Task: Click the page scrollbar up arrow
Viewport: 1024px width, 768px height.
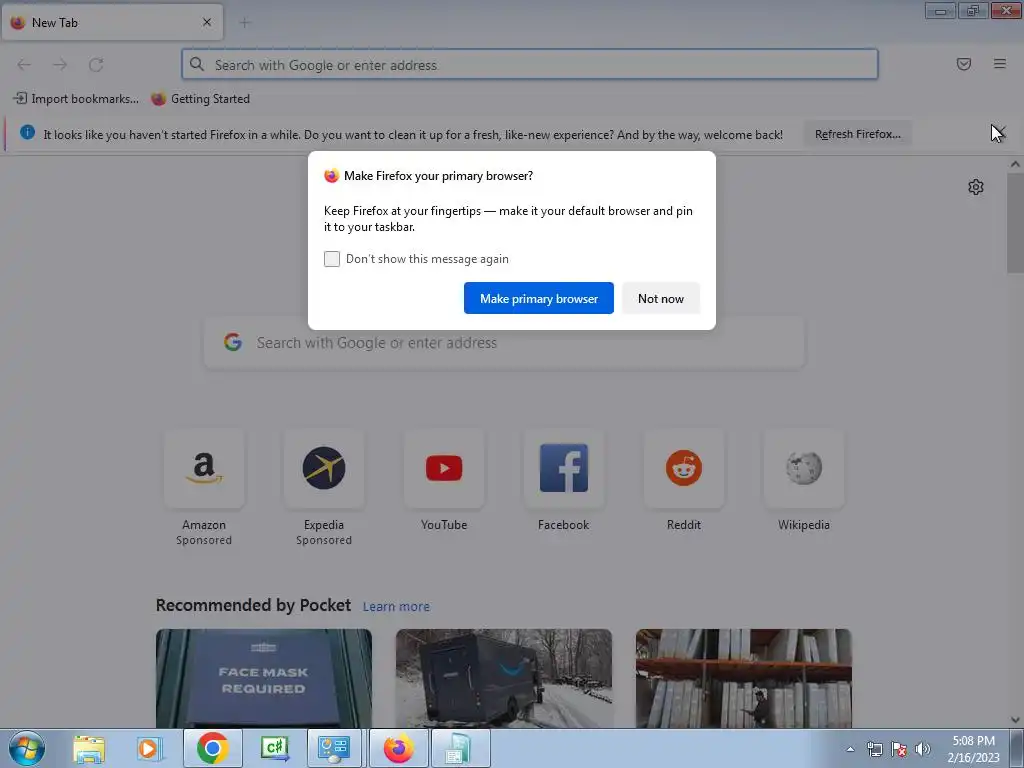Action: click(x=1016, y=164)
